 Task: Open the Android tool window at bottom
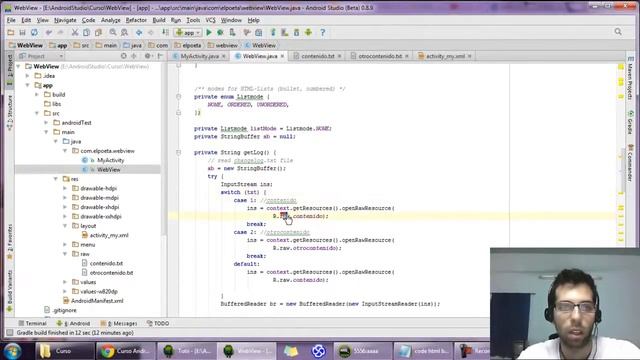(x=73, y=323)
